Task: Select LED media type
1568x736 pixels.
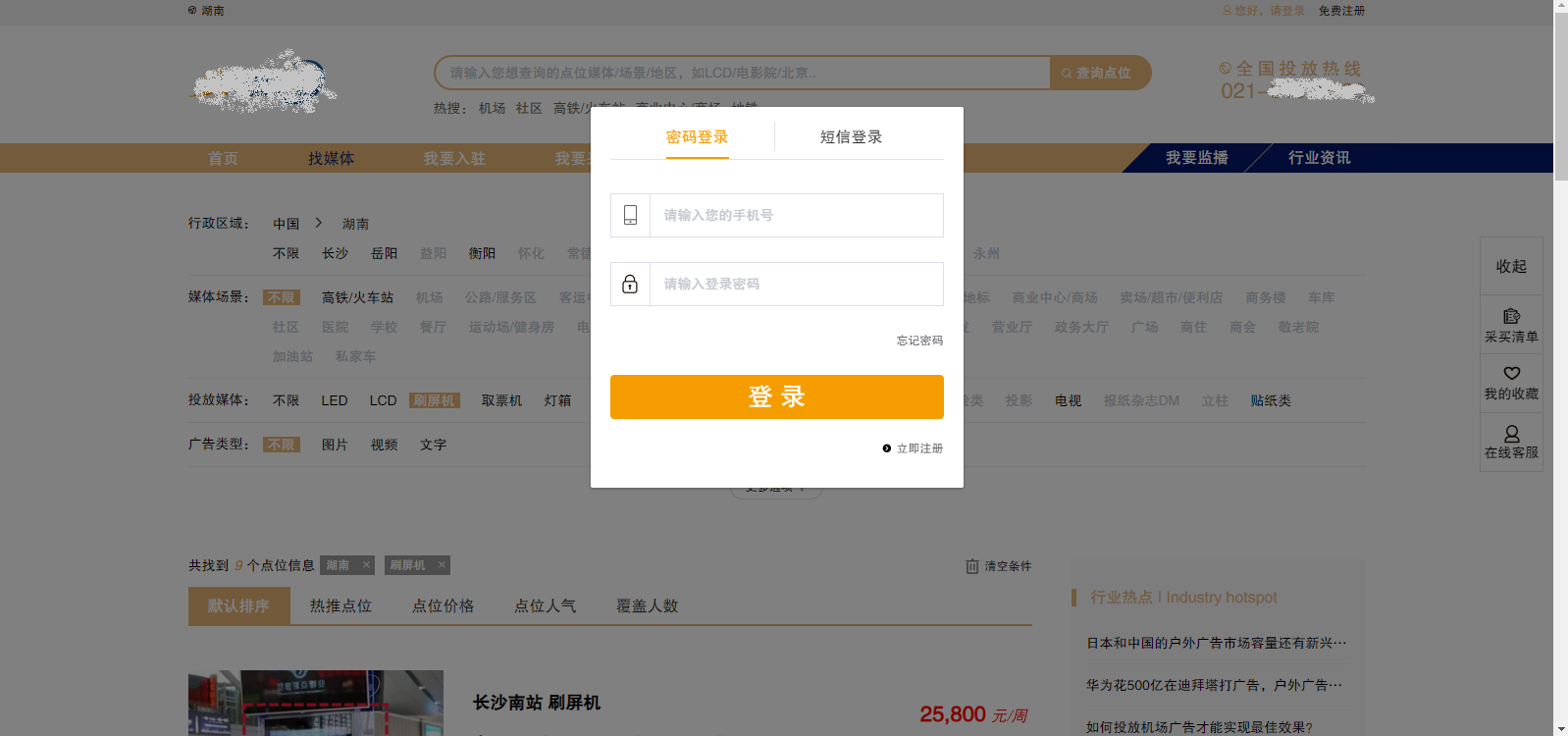Action: pyautogui.click(x=335, y=400)
